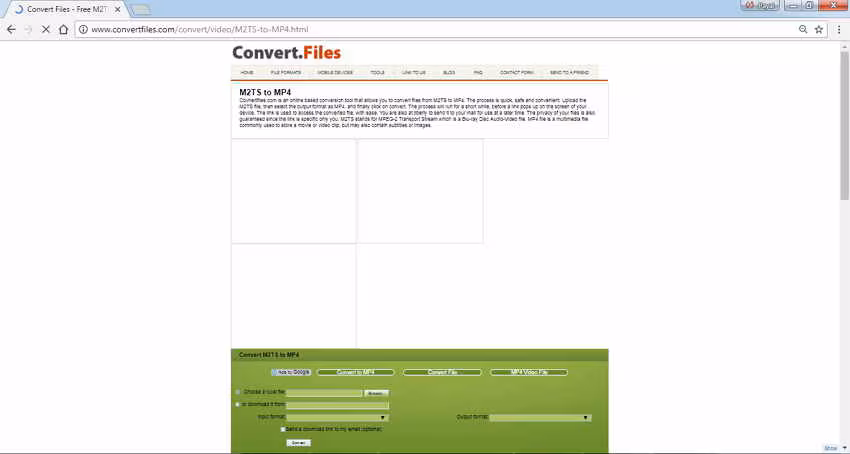The width and height of the screenshot is (850, 454).
Task: Open the browser home page icon
Action: click(x=63, y=29)
